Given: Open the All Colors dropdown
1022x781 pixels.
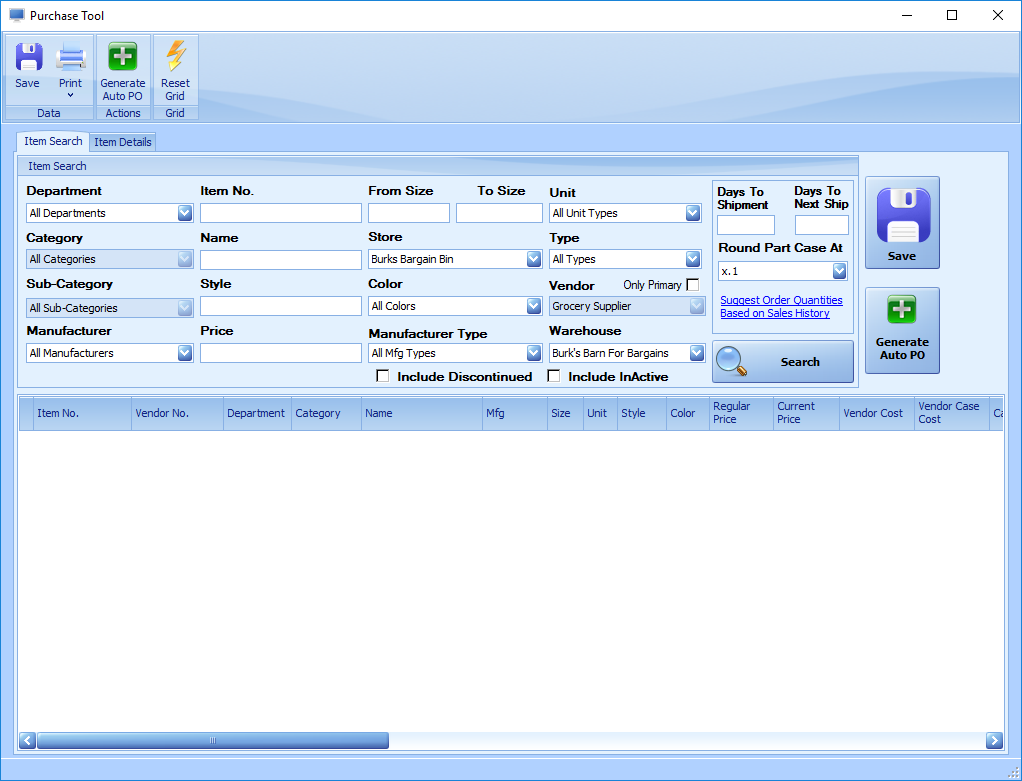Looking at the screenshot, I should [533, 306].
